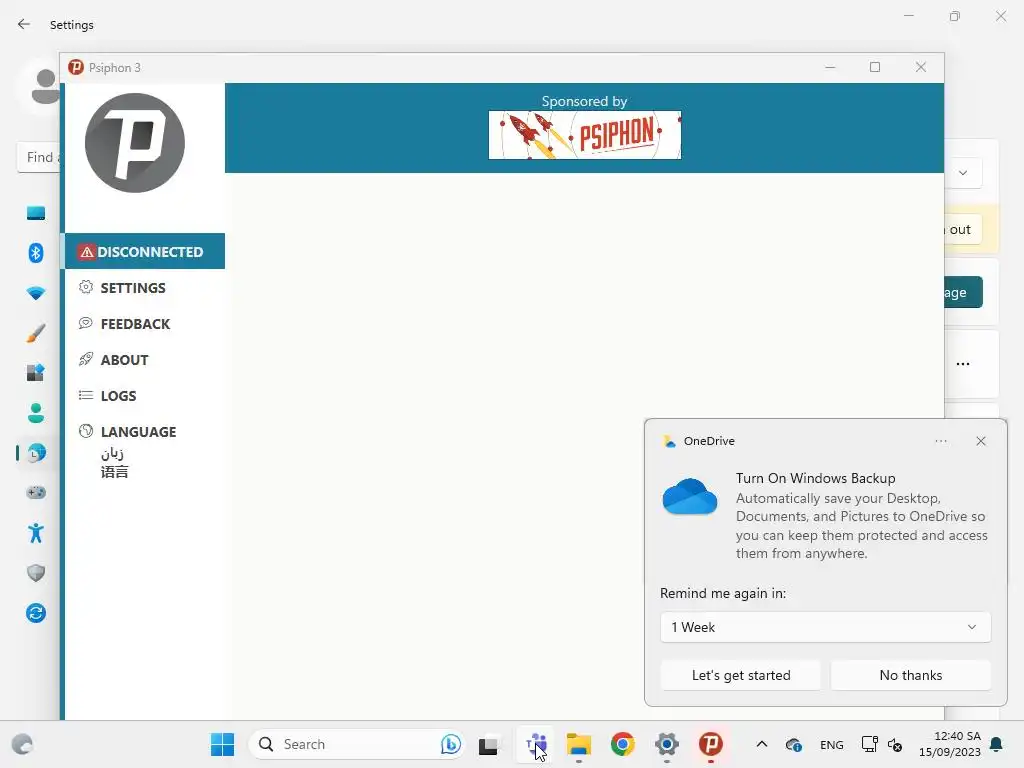Image resolution: width=1024 pixels, height=768 pixels.
Task: Click the list icon beside Logs
Action: [86, 395]
